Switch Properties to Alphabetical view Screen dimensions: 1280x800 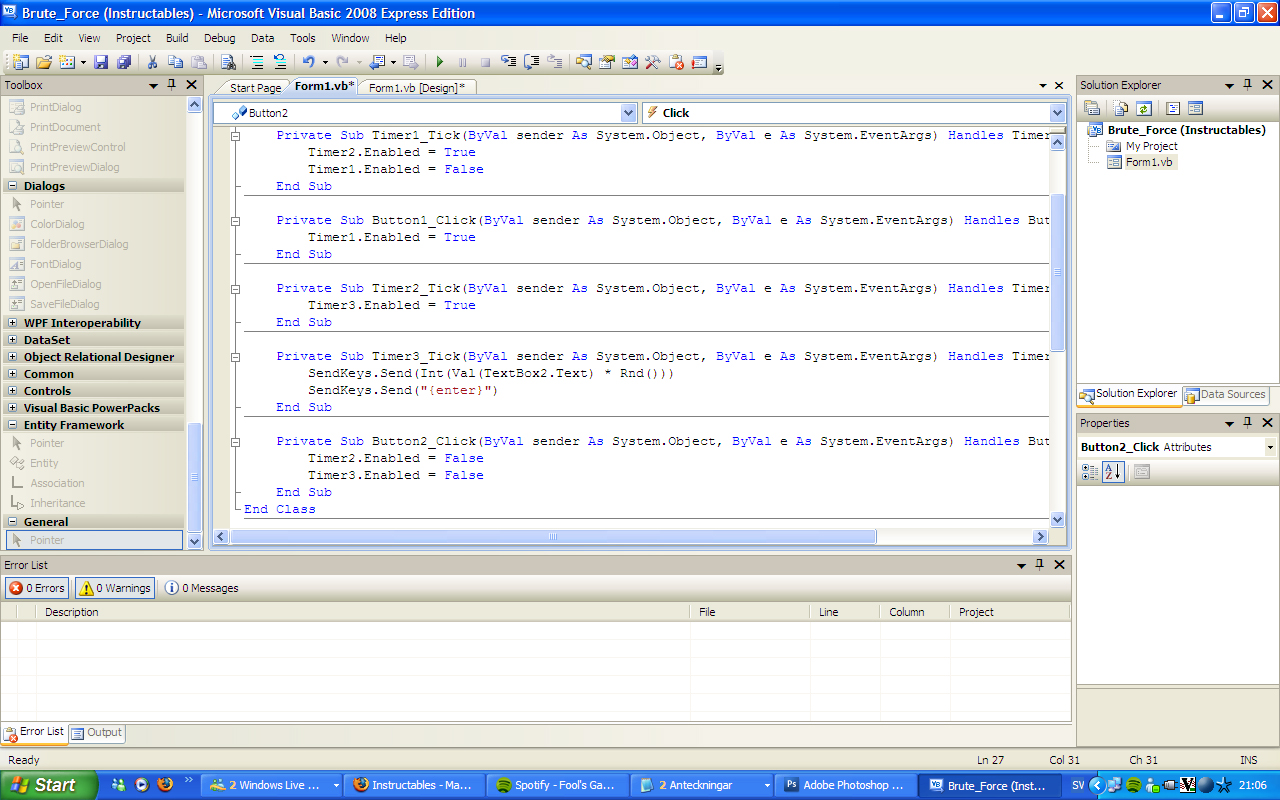point(1113,472)
